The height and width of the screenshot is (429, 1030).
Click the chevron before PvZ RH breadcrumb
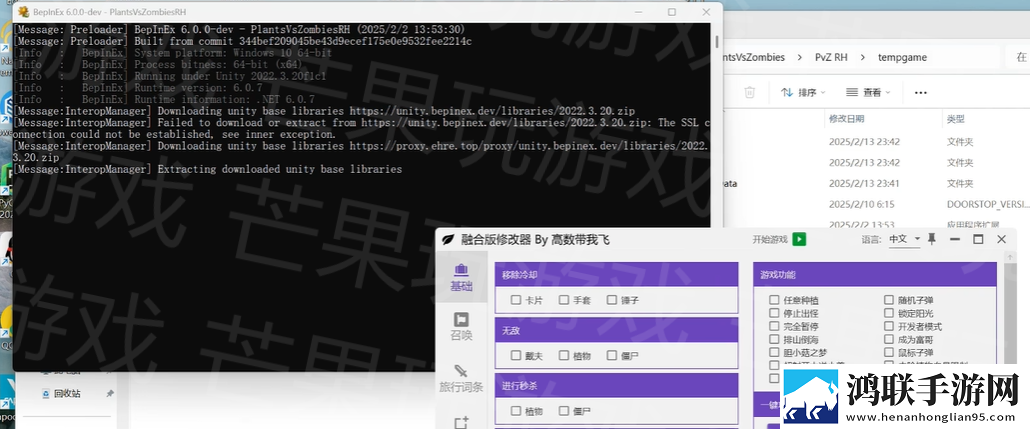click(x=800, y=57)
